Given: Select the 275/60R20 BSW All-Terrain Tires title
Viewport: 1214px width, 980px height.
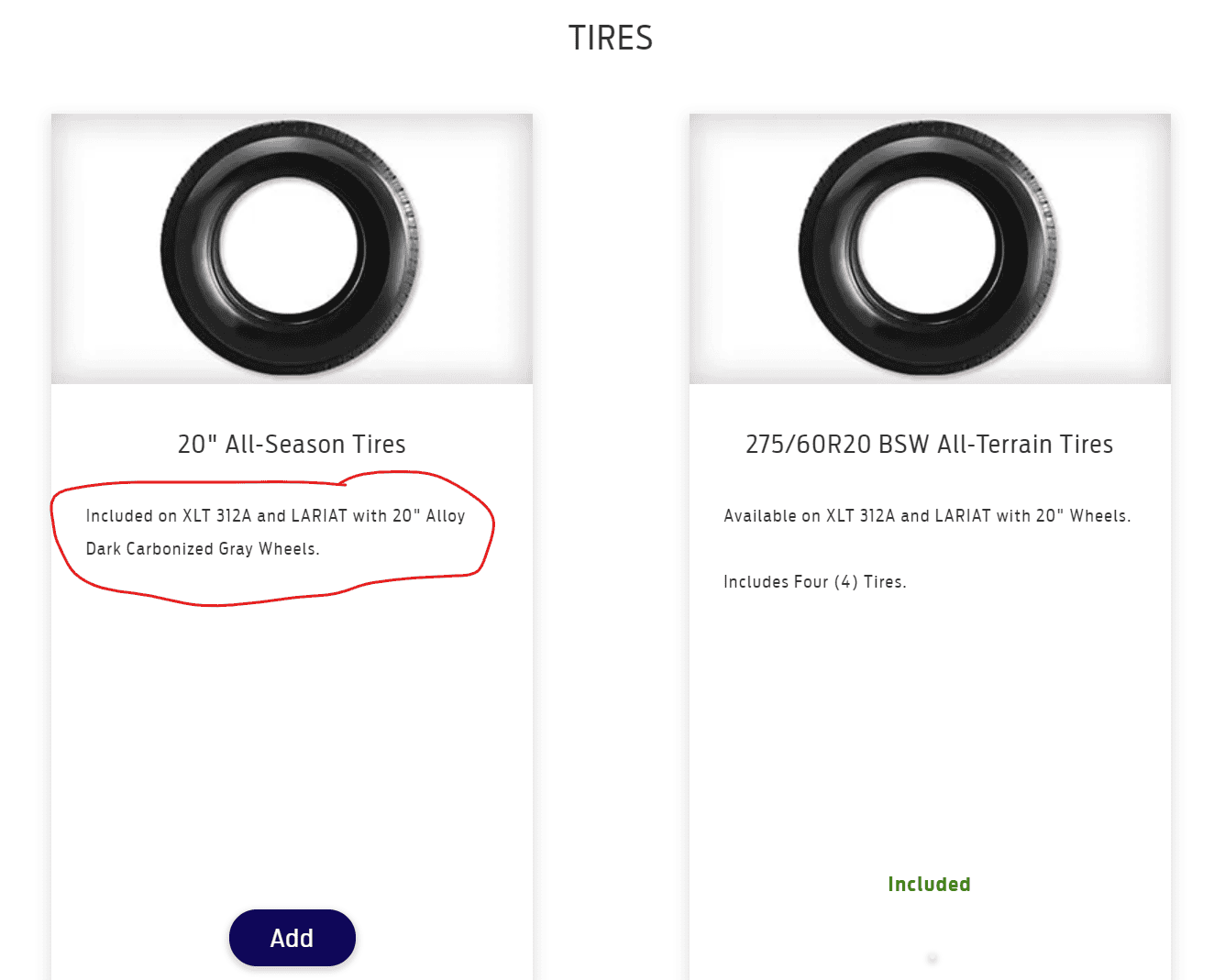Looking at the screenshot, I should point(929,445).
